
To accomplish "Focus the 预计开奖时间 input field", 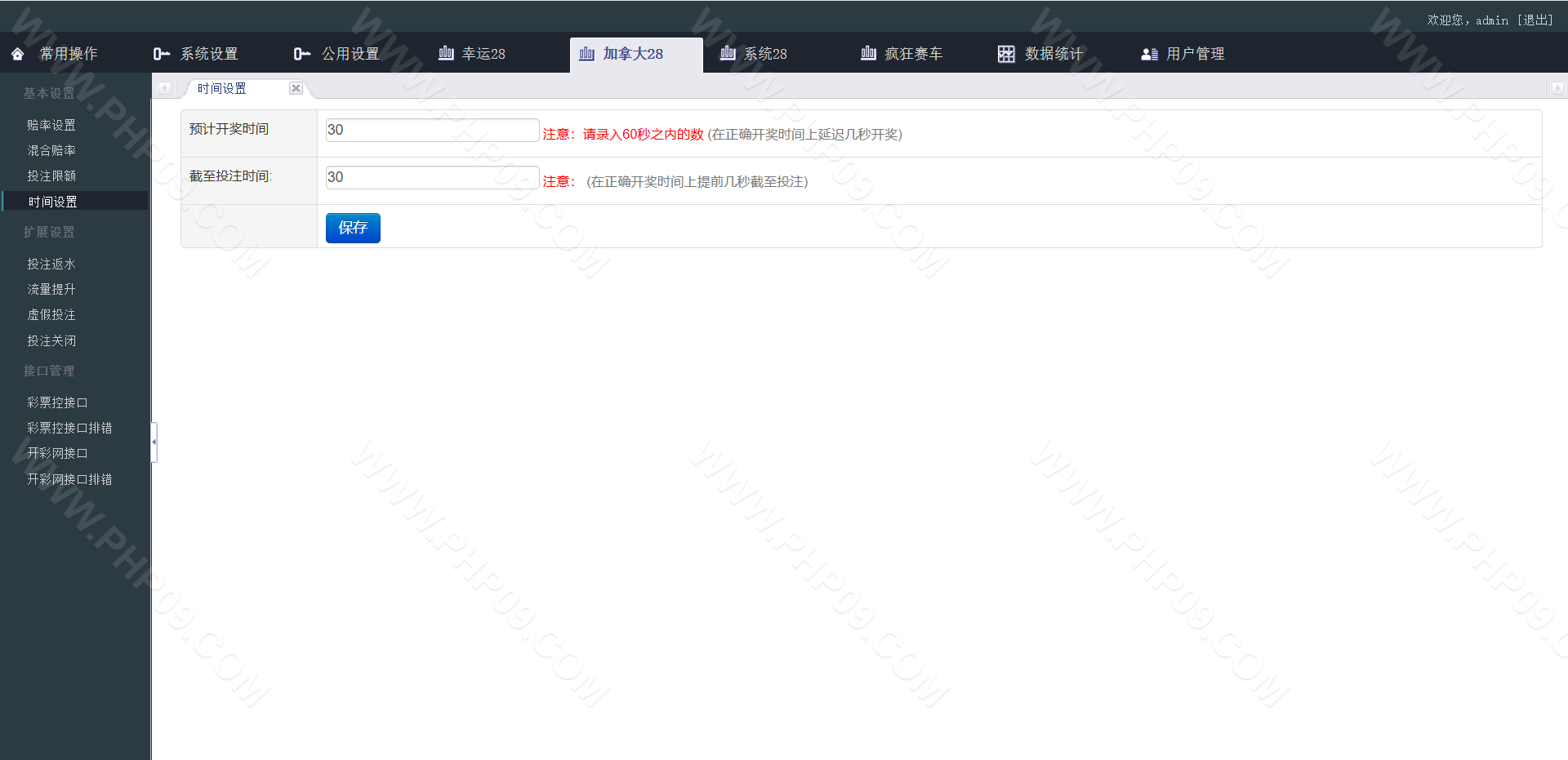I will 432,130.
